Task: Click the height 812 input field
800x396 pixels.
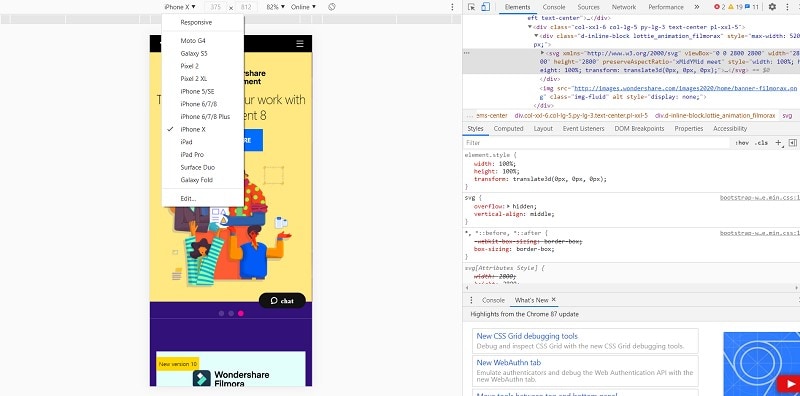Action: [x=246, y=7]
